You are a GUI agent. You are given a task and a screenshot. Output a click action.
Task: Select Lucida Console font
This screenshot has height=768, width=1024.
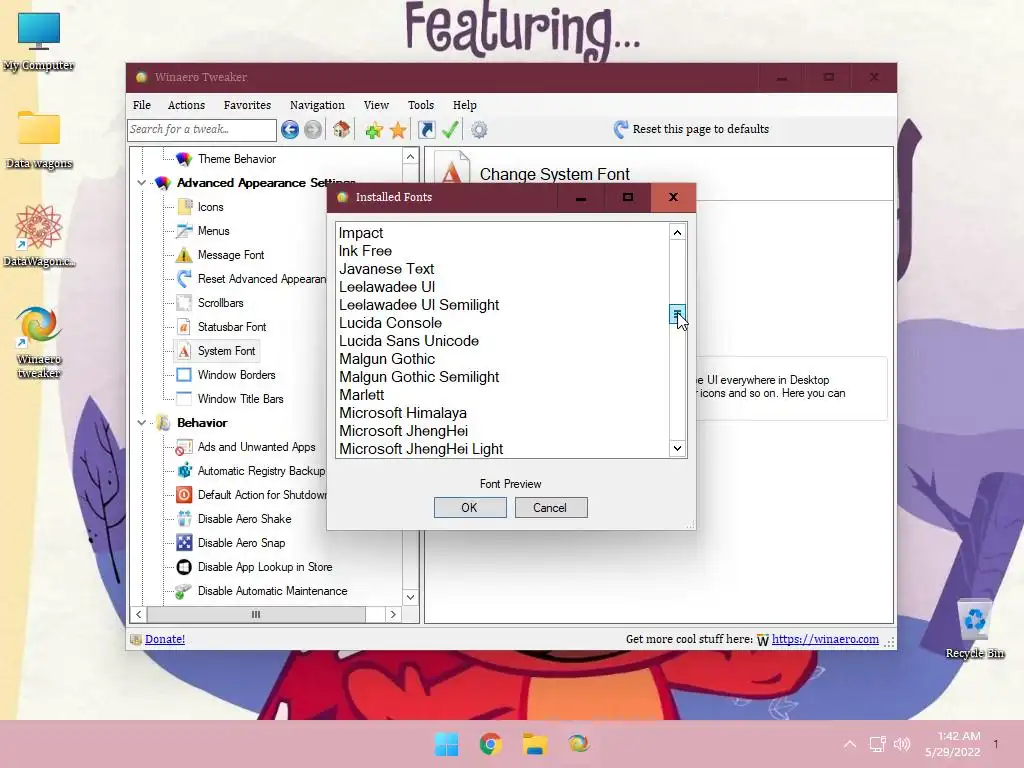point(390,323)
